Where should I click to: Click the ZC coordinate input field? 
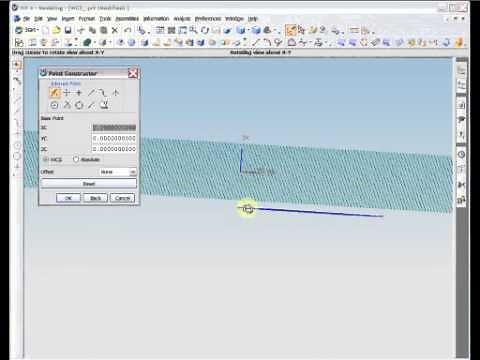[x=114, y=149]
